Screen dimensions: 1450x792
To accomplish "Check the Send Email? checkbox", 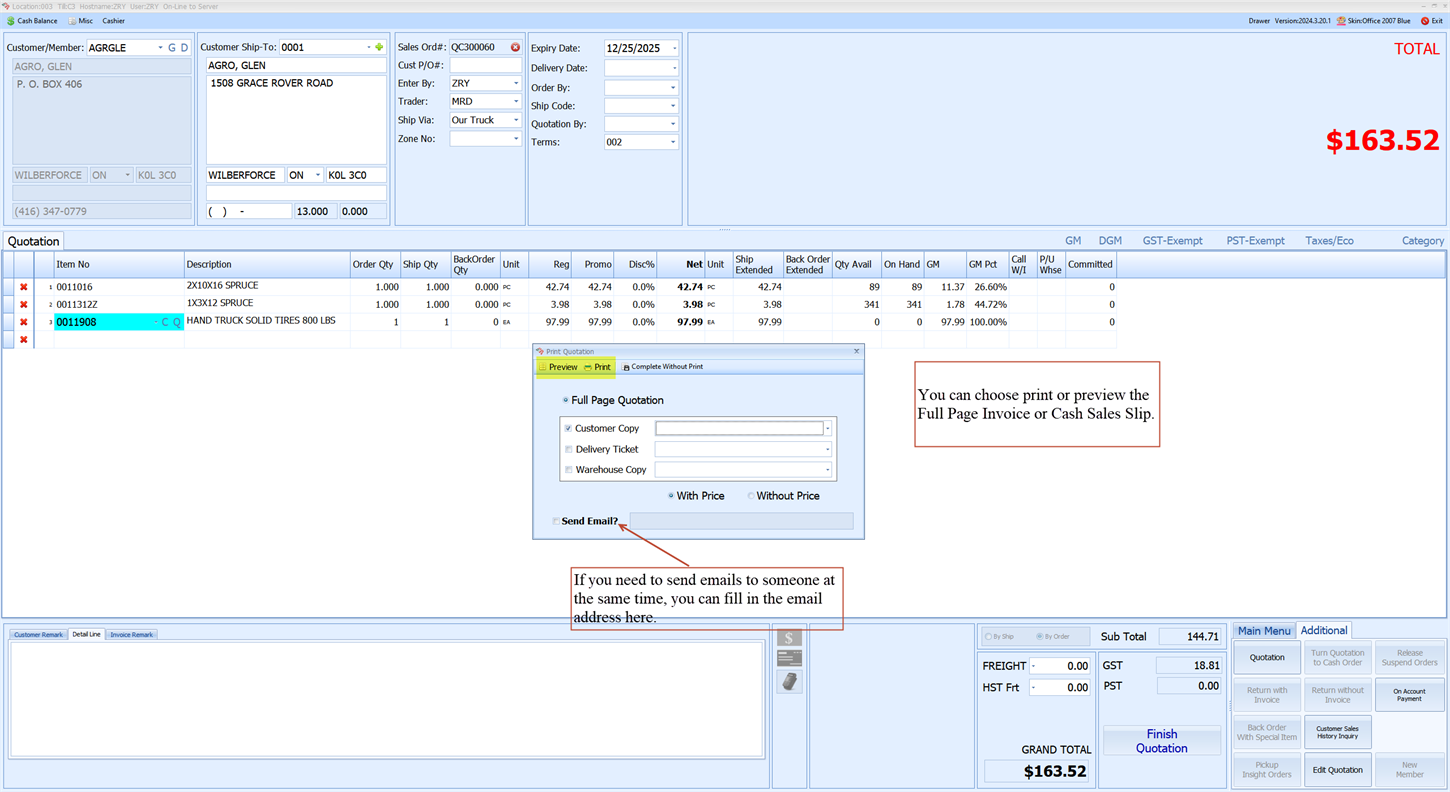I will coord(556,521).
